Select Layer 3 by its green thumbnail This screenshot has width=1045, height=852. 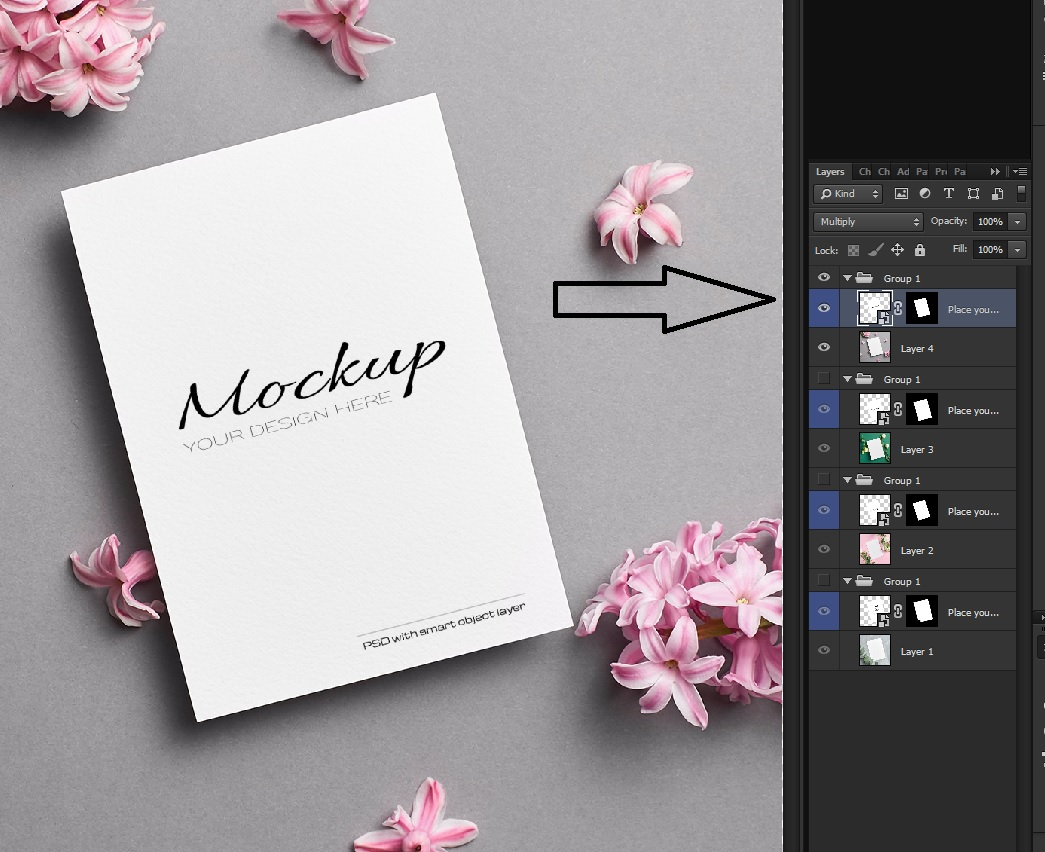pos(875,449)
